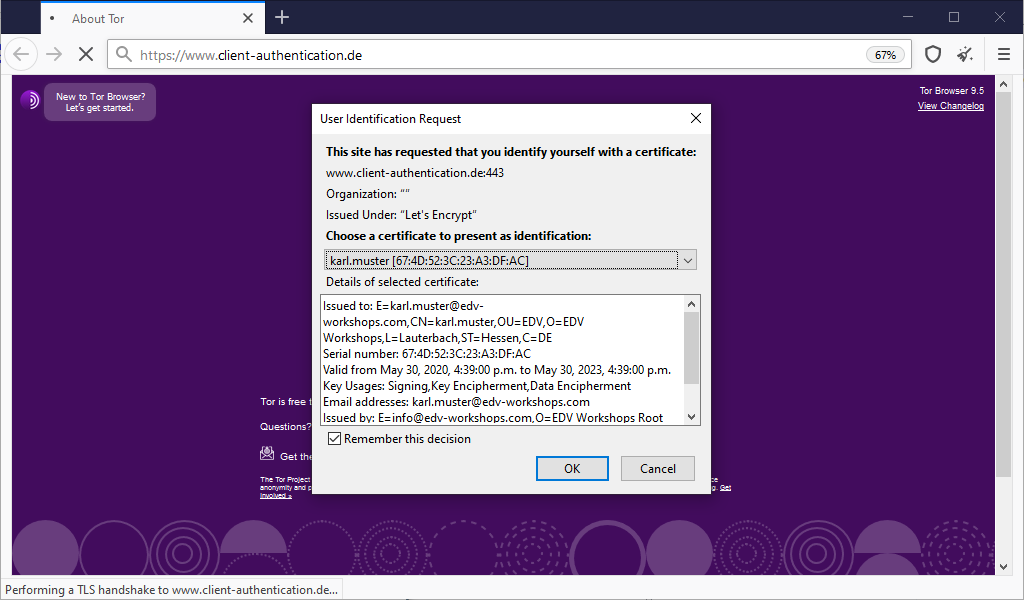
Task: Click the back navigation arrow
Action: coord(21,54)
